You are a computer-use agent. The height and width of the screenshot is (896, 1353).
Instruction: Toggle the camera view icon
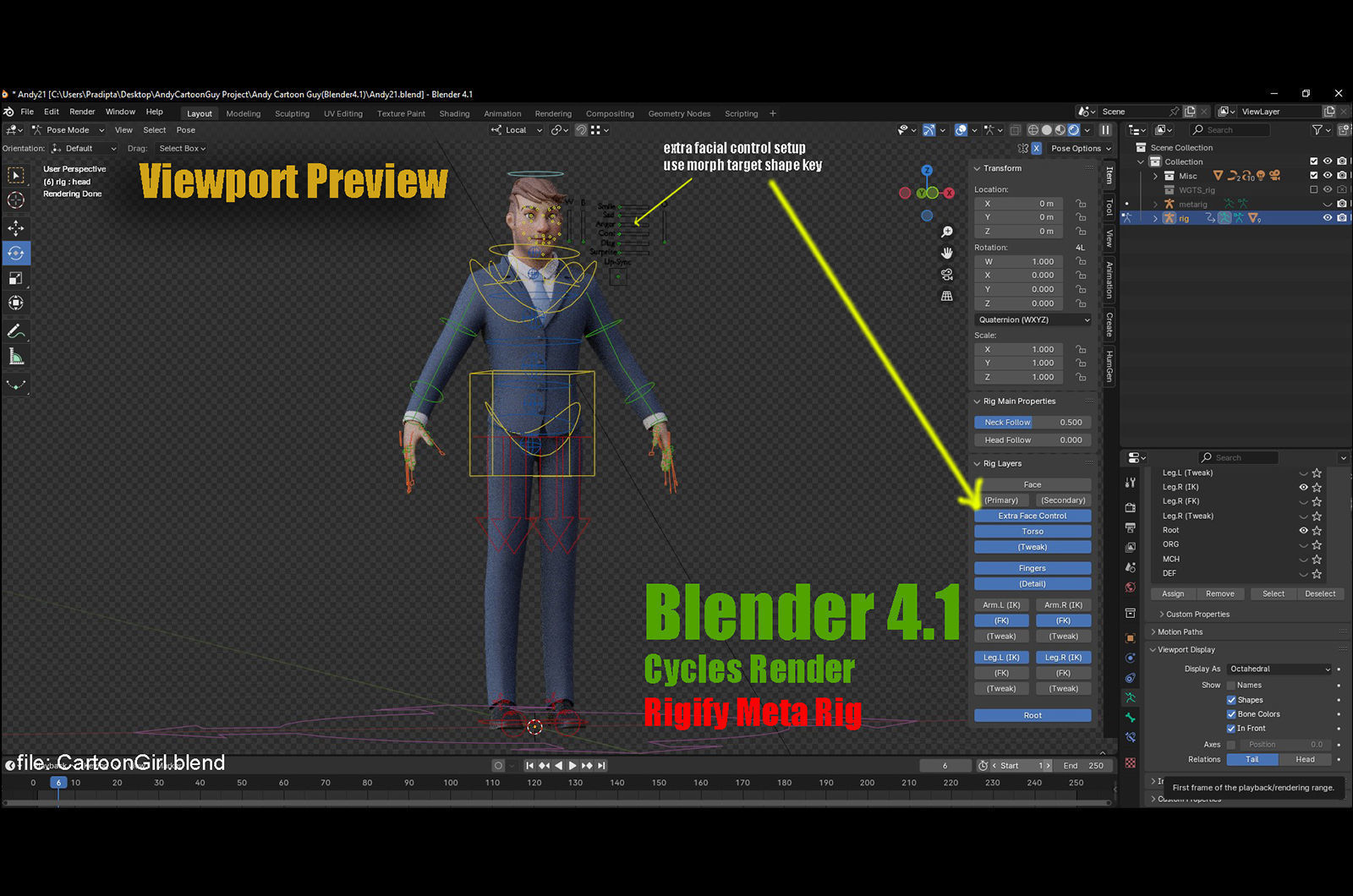tap(947, 275)
